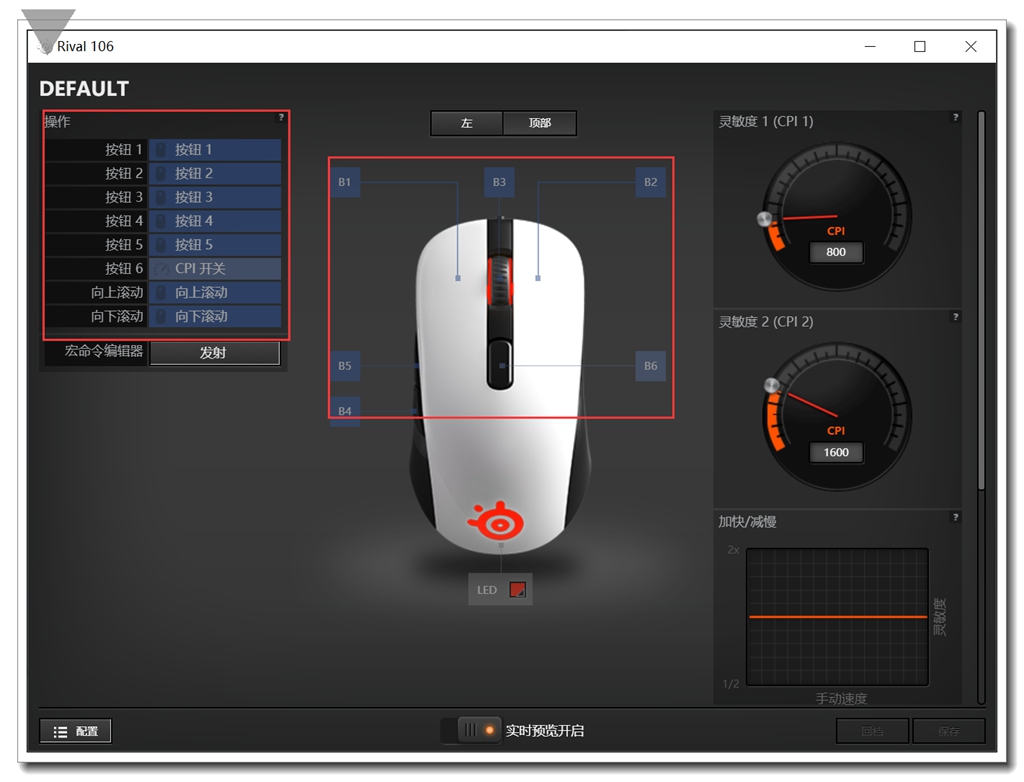The width and height of the screenshot is (1024, 782).
Task: Open 配置 via the list icon bottom-left
Action: (x=75, y=730)
